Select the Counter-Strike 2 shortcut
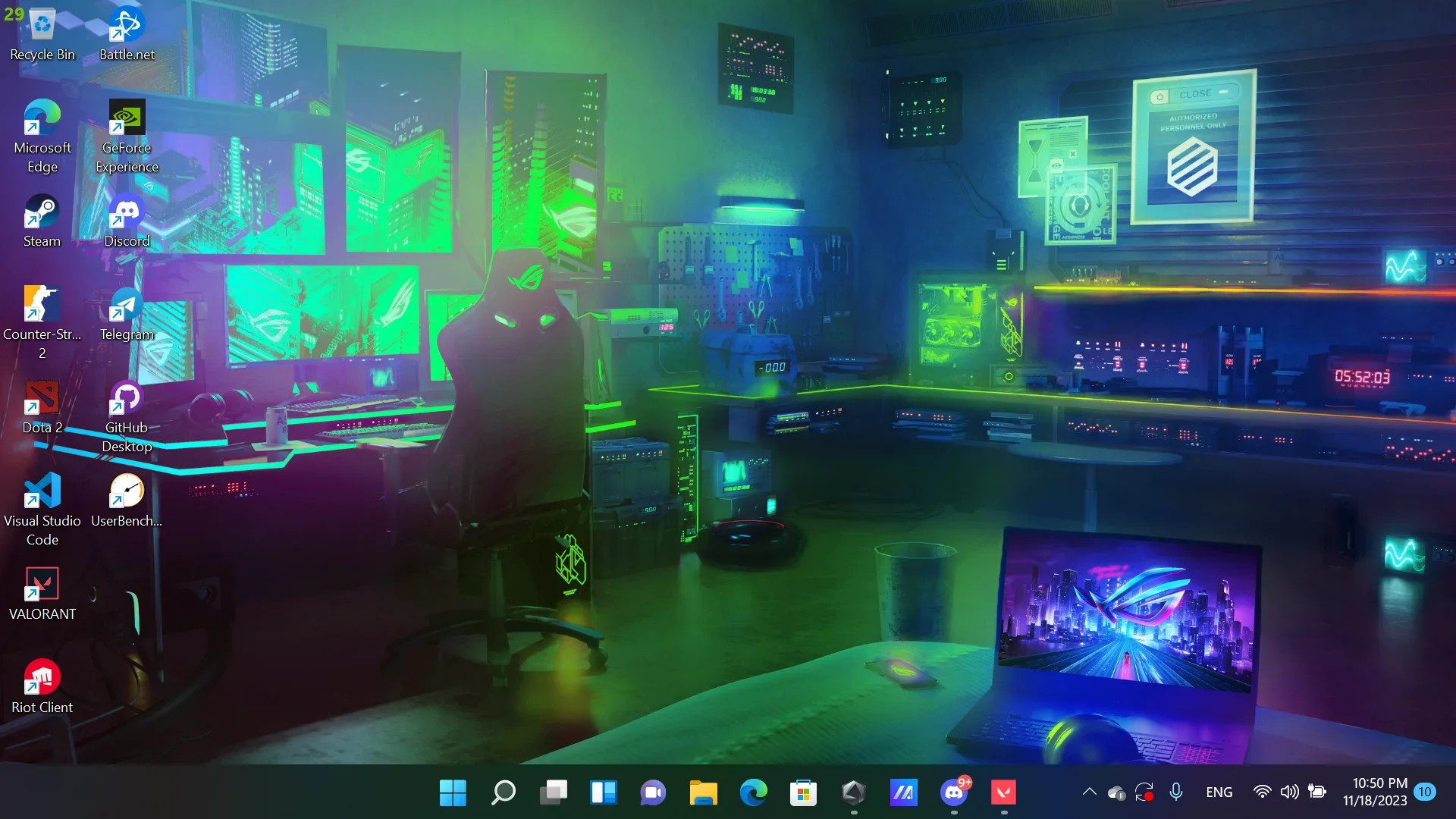 (x=42, y=323)
